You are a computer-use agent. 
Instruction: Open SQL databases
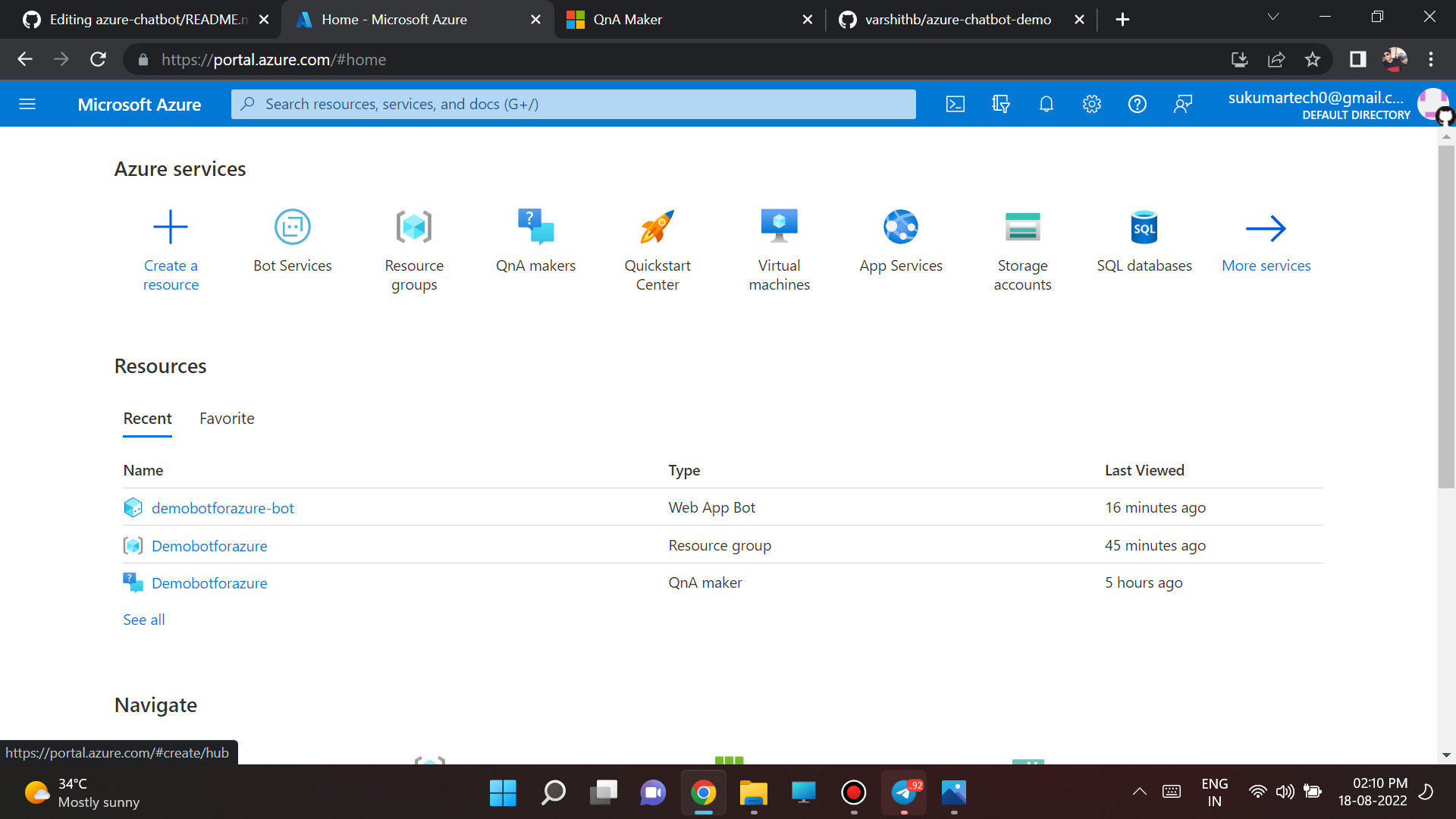pyautogui.click(x=1144, y=243)
